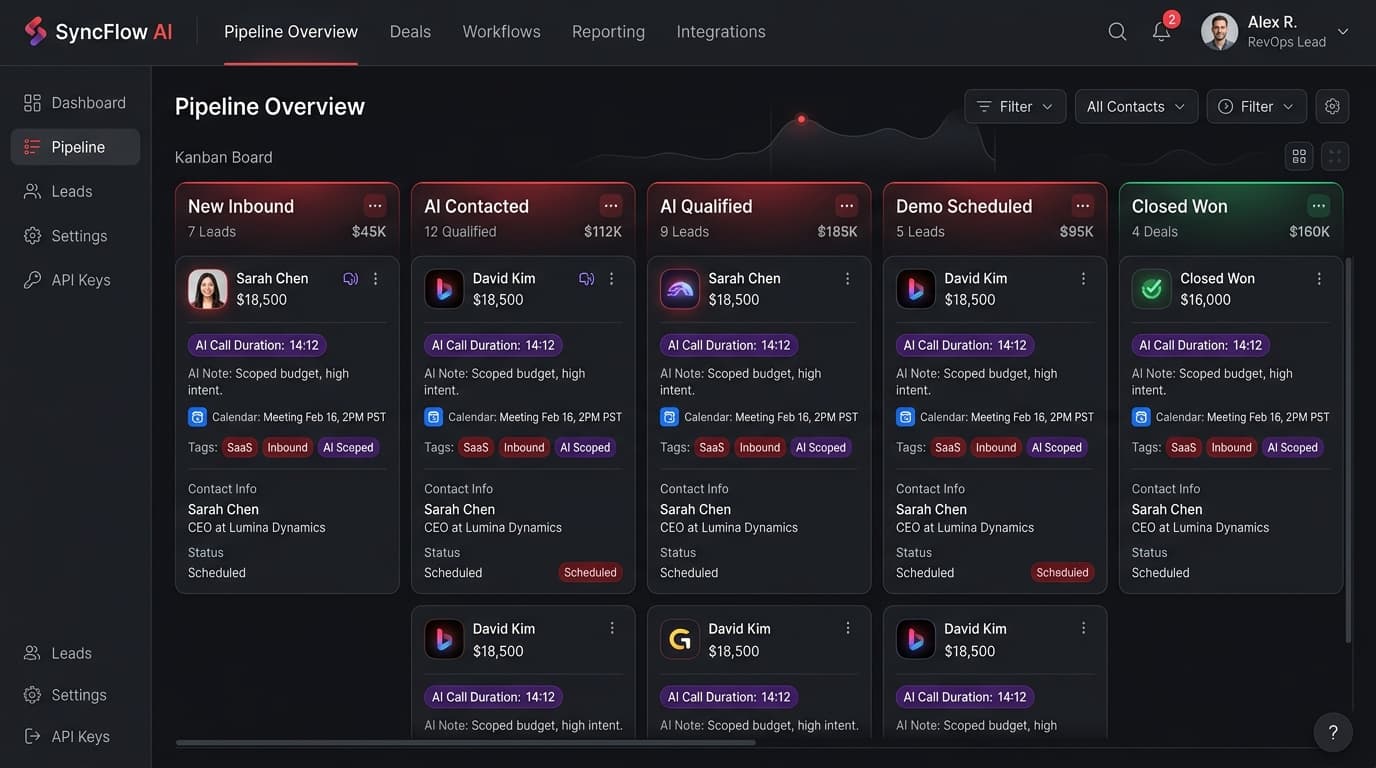Click SaaS tag on New Inbound card

pyautogui.click(x=240, y=447)
